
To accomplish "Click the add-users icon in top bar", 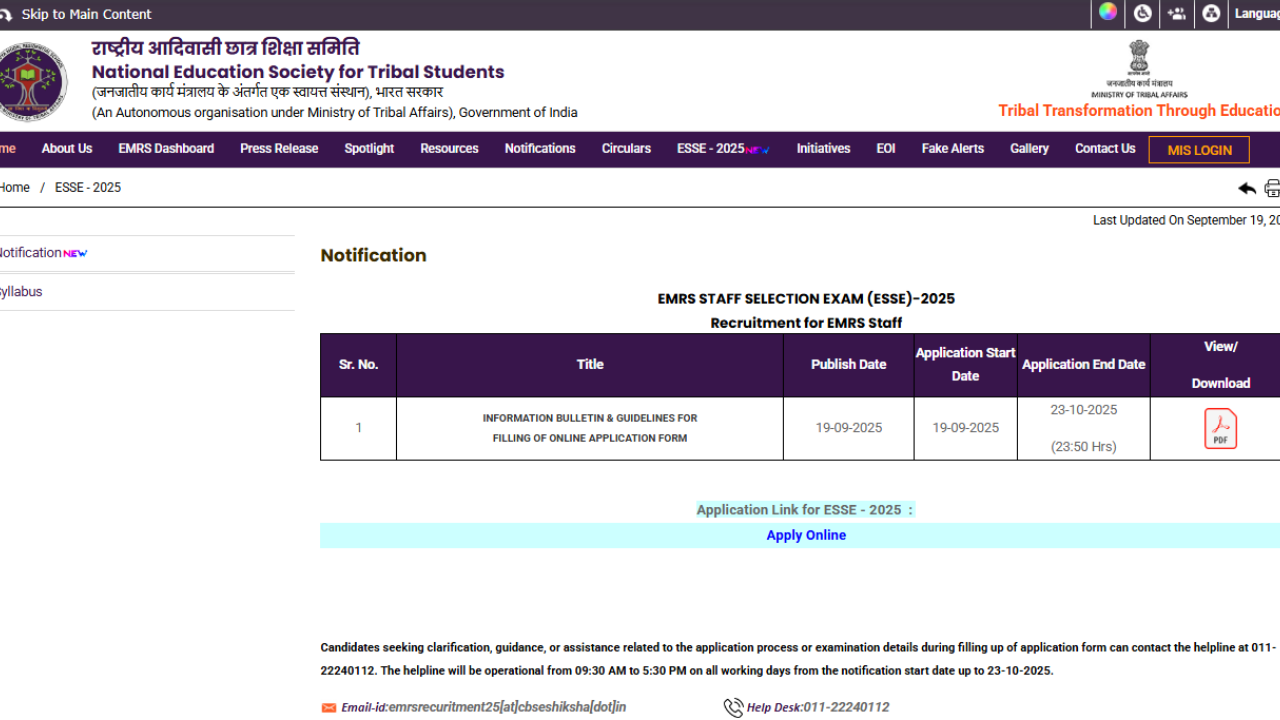I will (x=1177, y=13).
